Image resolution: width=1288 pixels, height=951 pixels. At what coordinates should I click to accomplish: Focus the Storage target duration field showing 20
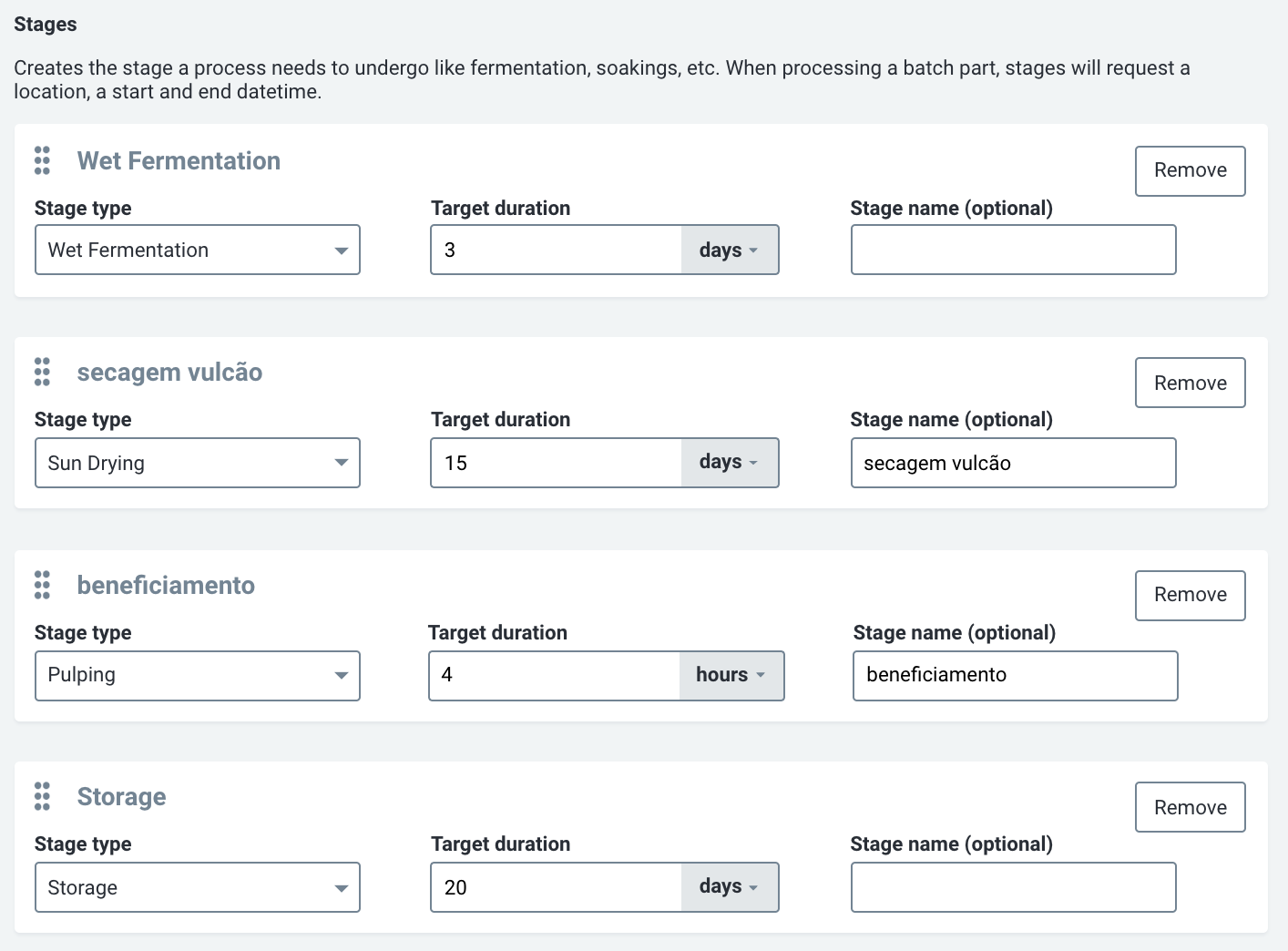click(x=556, y=887)
